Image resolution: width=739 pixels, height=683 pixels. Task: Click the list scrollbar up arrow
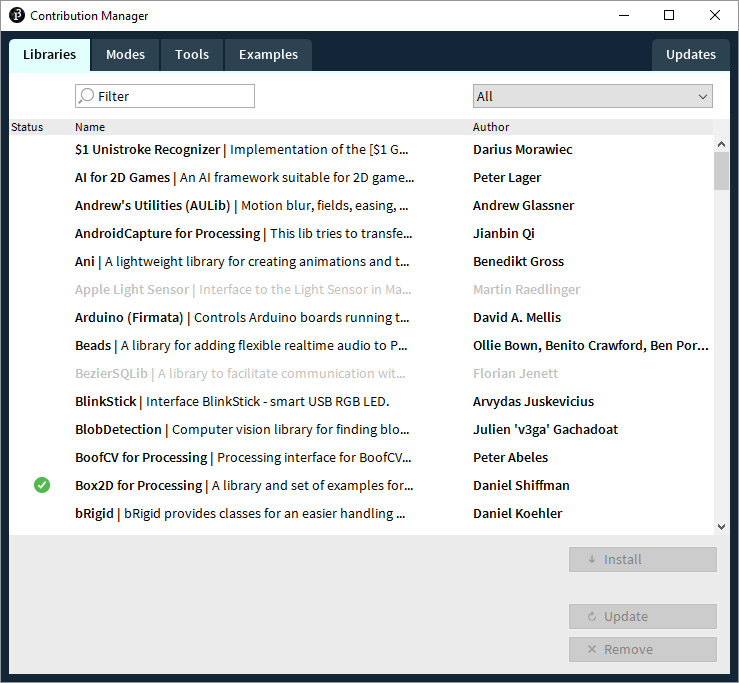(721, 144)
